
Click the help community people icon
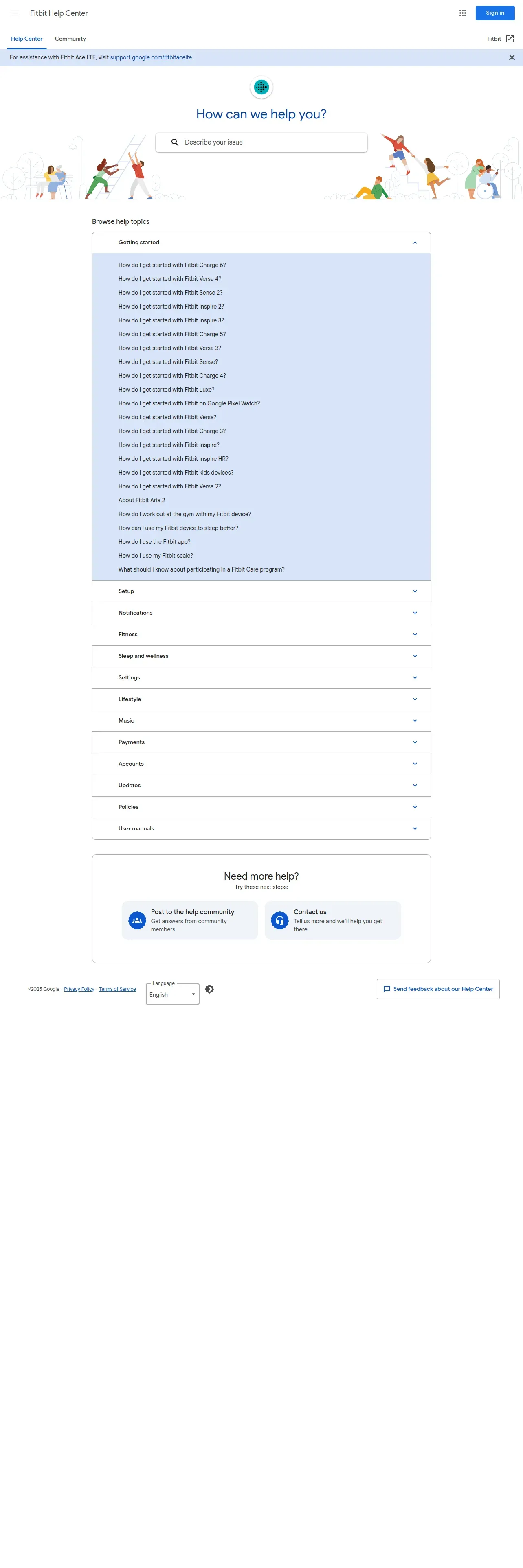tap(137, 920)
